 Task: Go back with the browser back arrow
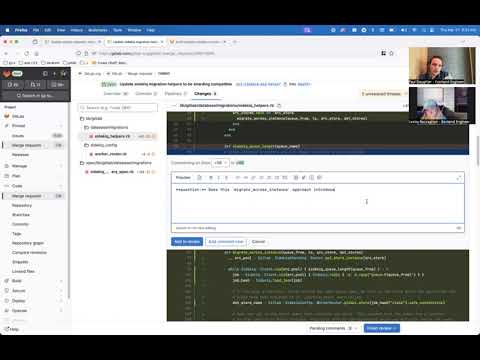pyautogui.click(x=6, y=53)
